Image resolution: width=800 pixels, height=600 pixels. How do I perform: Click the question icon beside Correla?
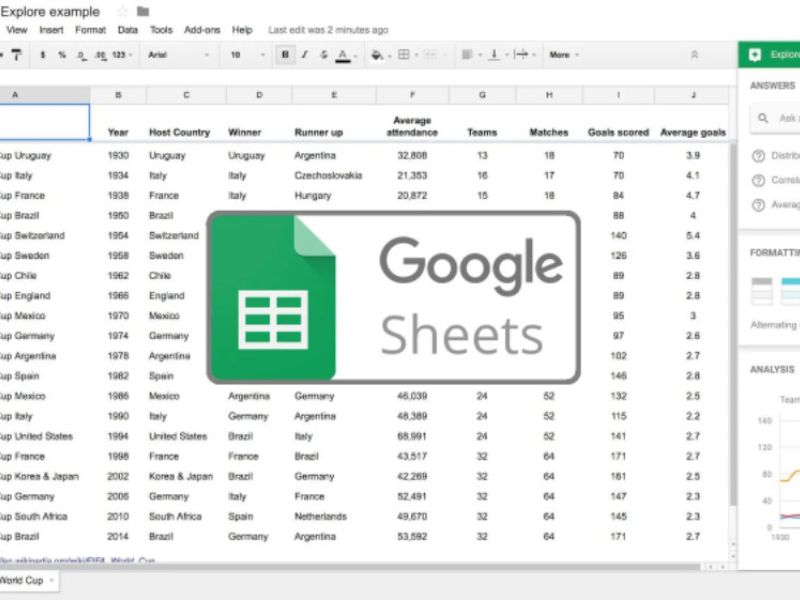pos(759,180)
